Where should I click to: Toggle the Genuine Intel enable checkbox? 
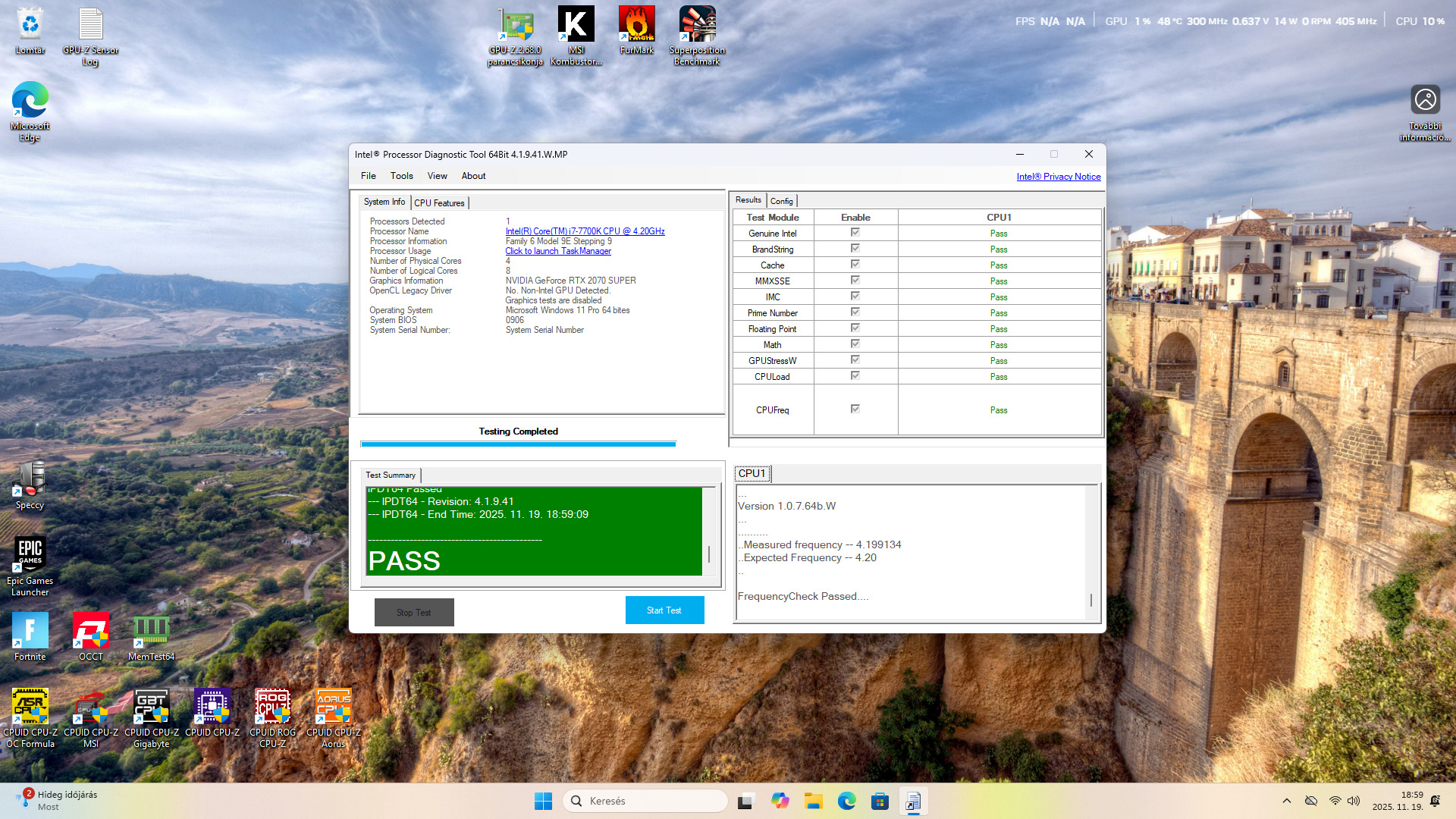point(855,233)
